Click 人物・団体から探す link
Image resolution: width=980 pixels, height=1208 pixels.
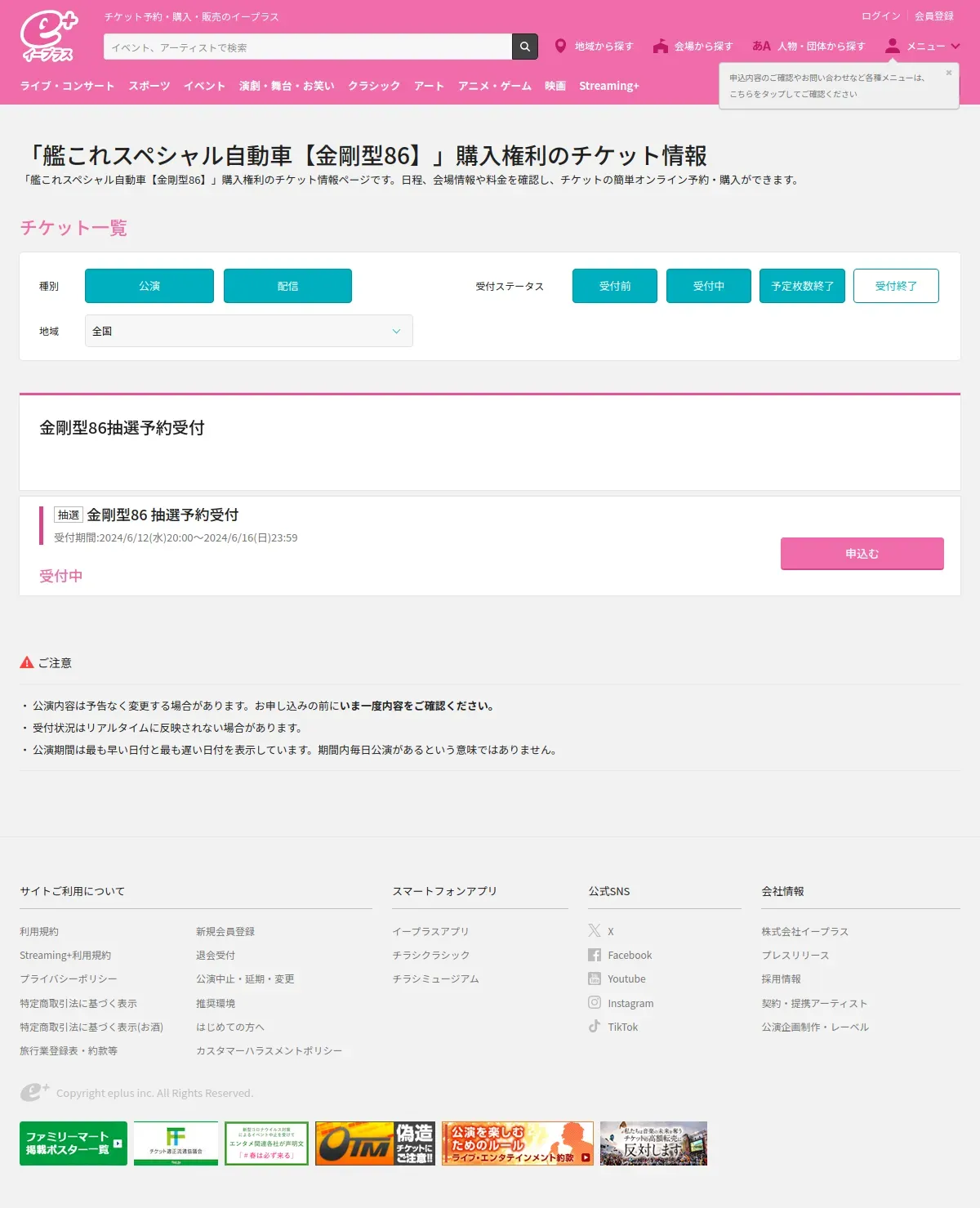tap(822, 47)
